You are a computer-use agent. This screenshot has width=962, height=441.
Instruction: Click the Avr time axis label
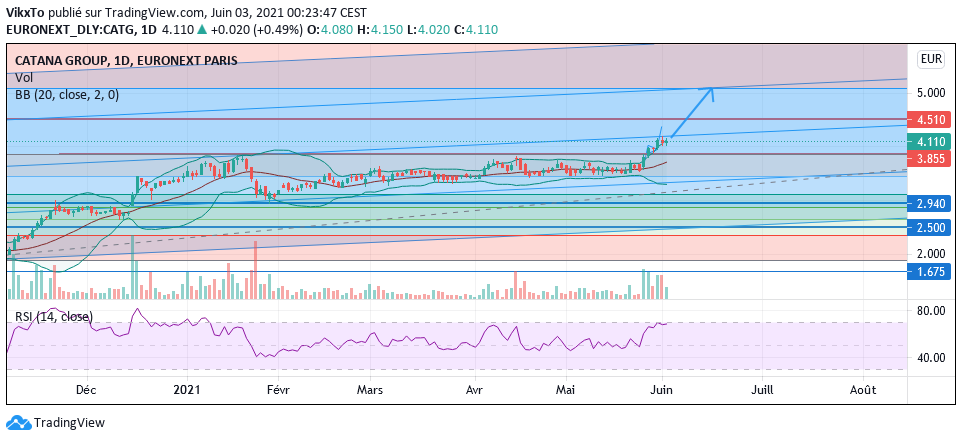pyautogui.click(x=474, y=389)
